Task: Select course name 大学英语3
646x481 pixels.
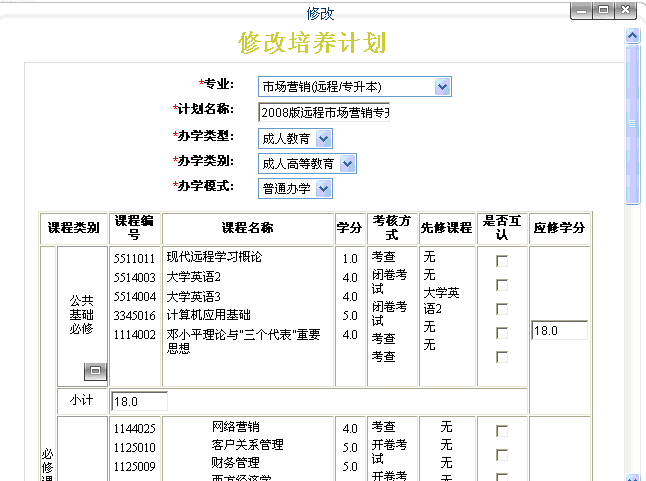Action: pyautogui.click(x=194, y=296)
